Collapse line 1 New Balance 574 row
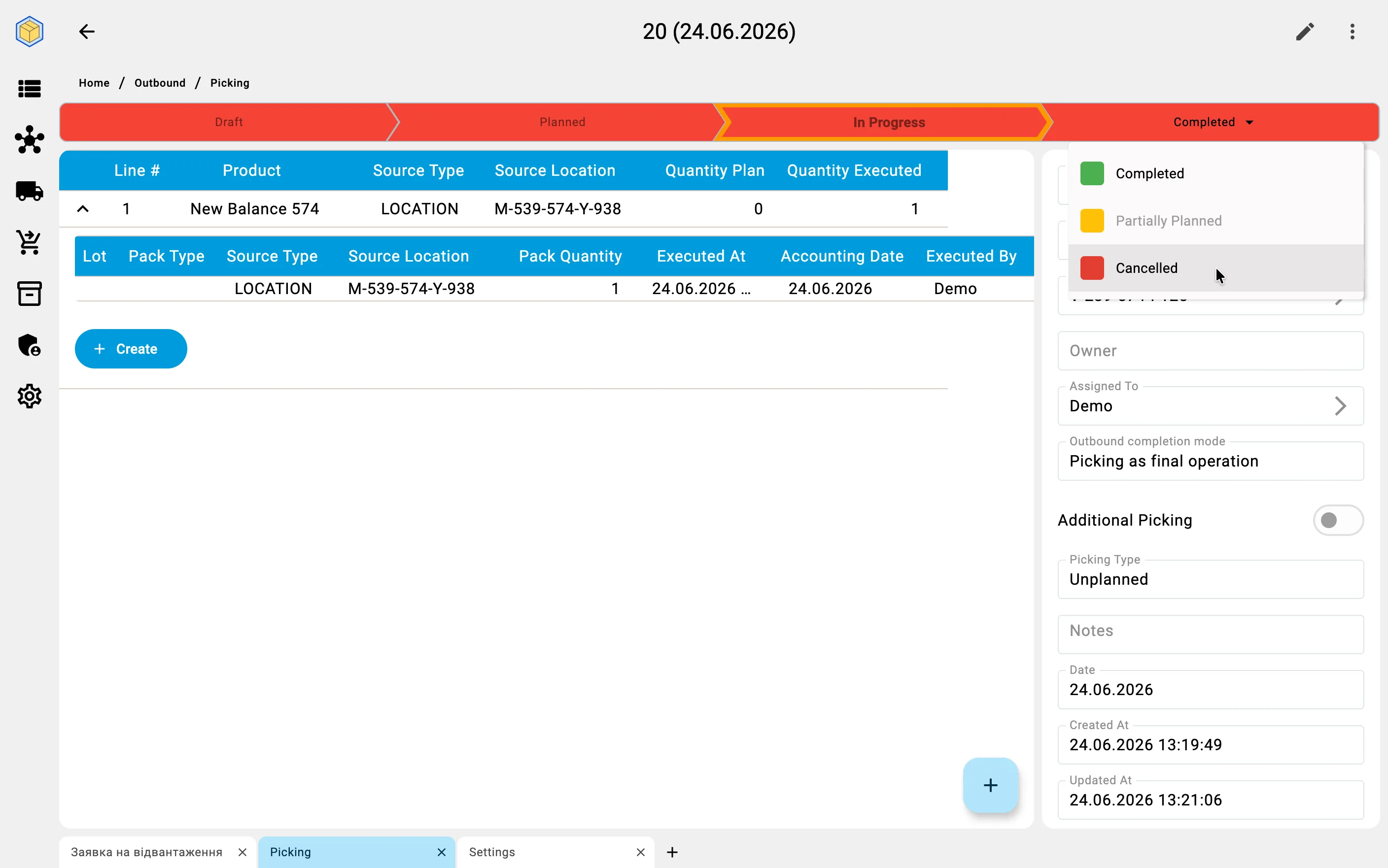1388x868 pixels. coord(83,208)
